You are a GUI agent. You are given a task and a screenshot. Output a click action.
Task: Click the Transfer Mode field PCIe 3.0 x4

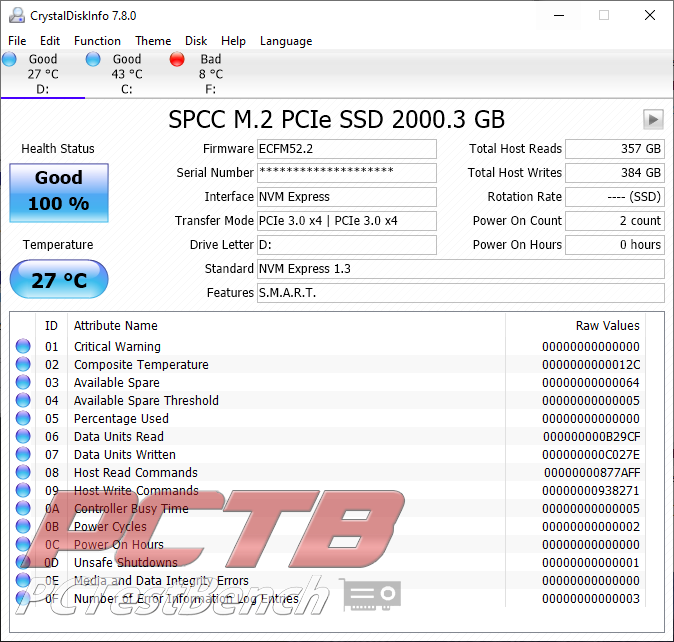[x=347, y=221]
